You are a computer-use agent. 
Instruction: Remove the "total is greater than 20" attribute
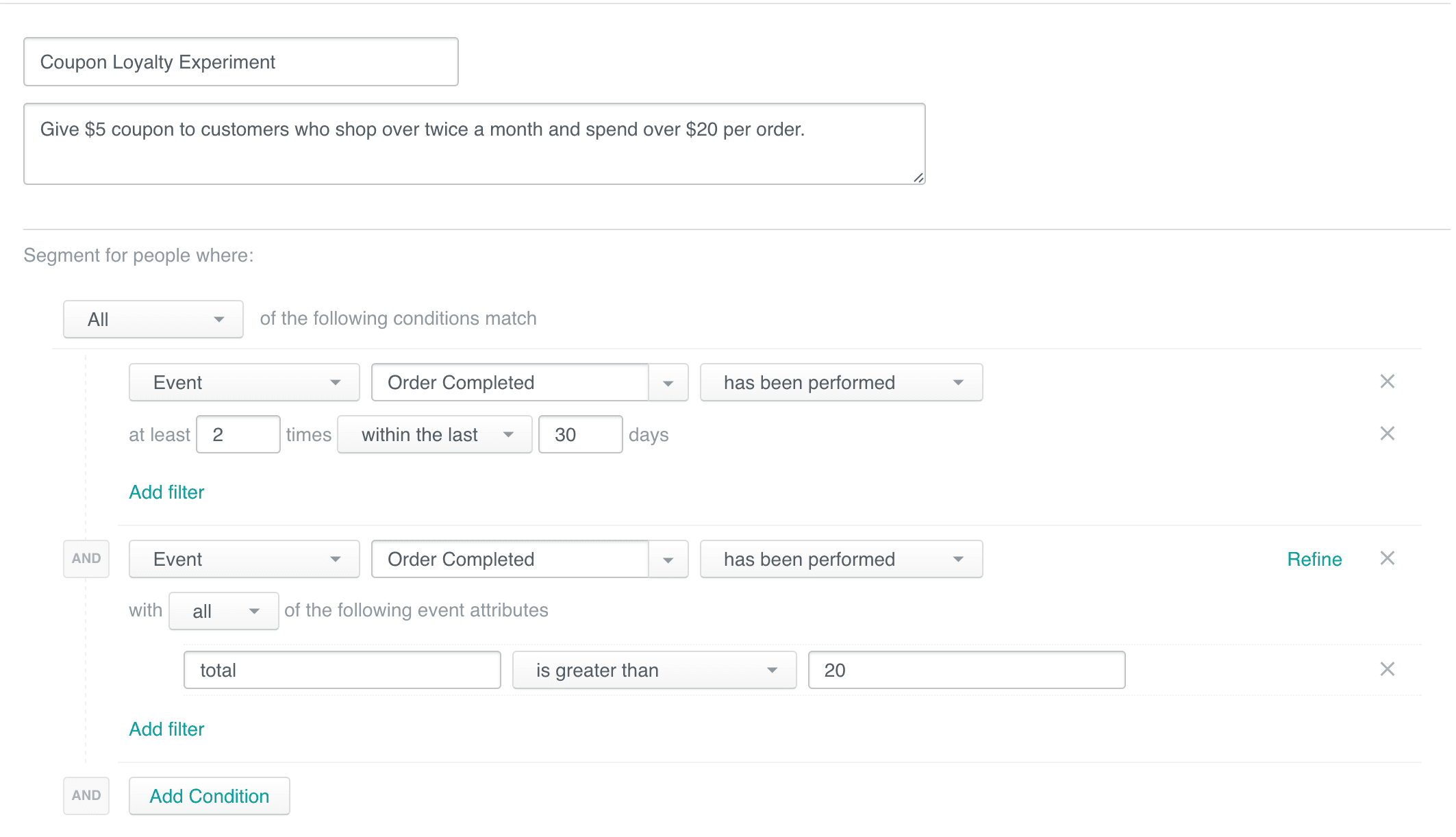click(x=1388, y=669)
